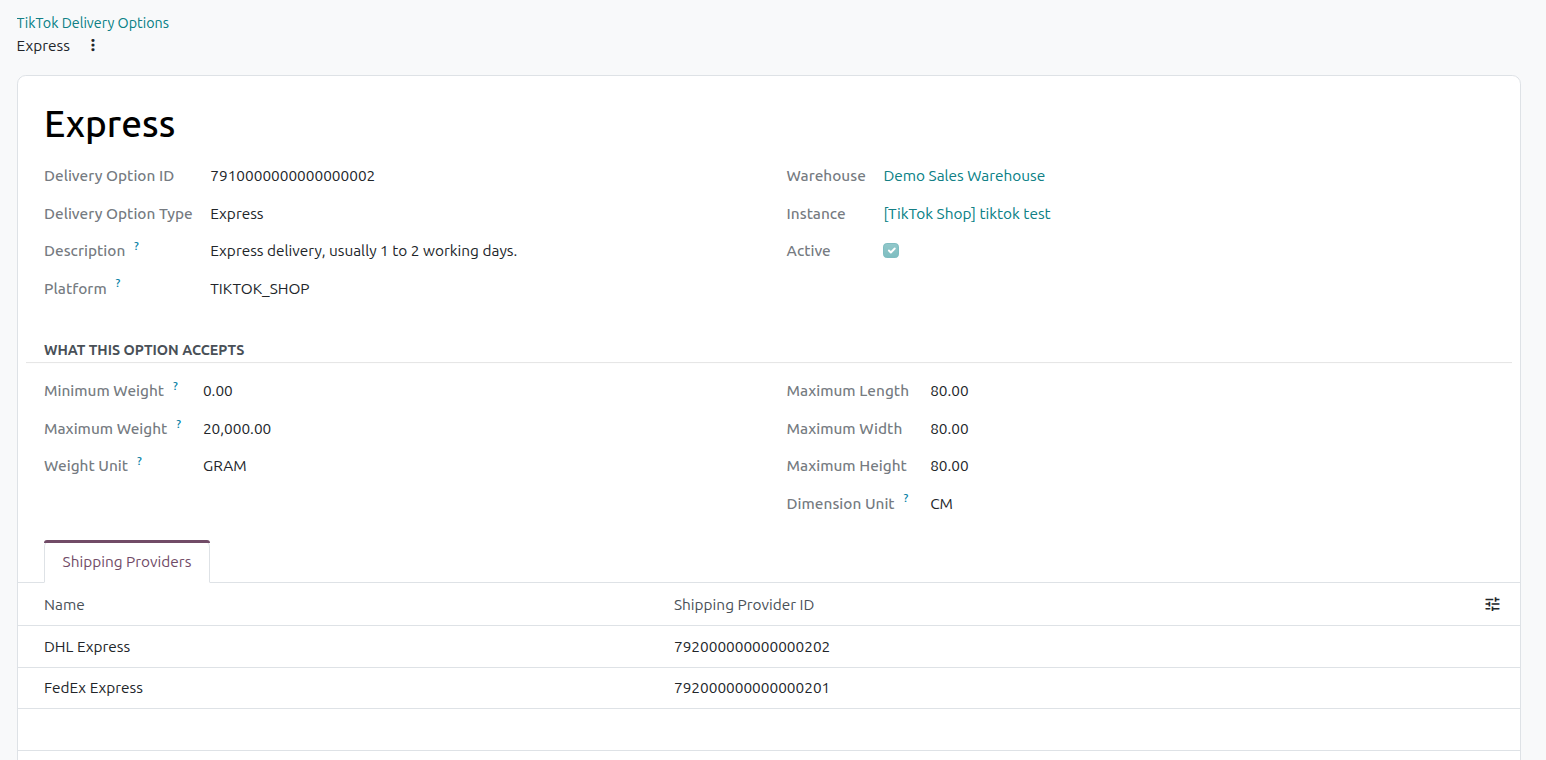Click the CM dimension unit value
The image size is (1546, 760).
click(x=941, y=504)
